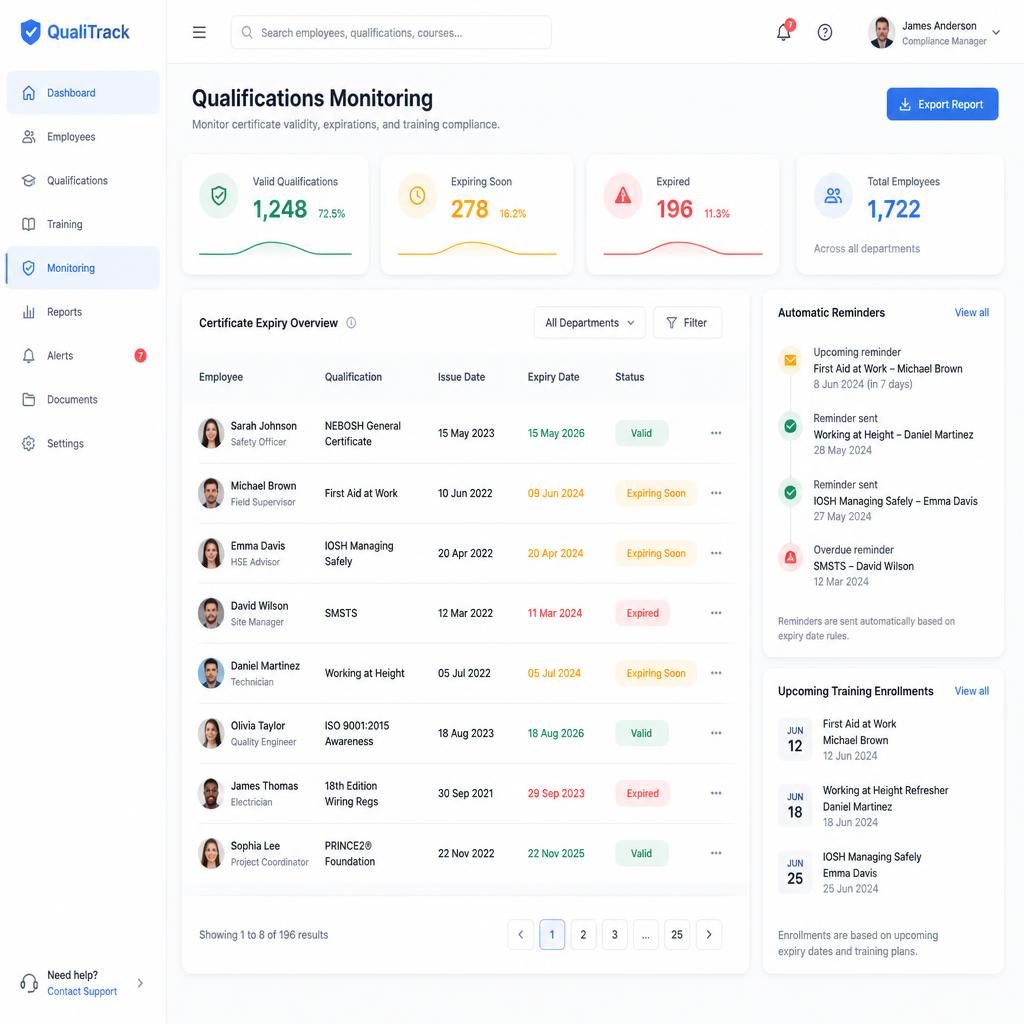Click the red Alerts badge count
The width and height of the screenshot is (1024, 1024).
(x=140, y=355)
